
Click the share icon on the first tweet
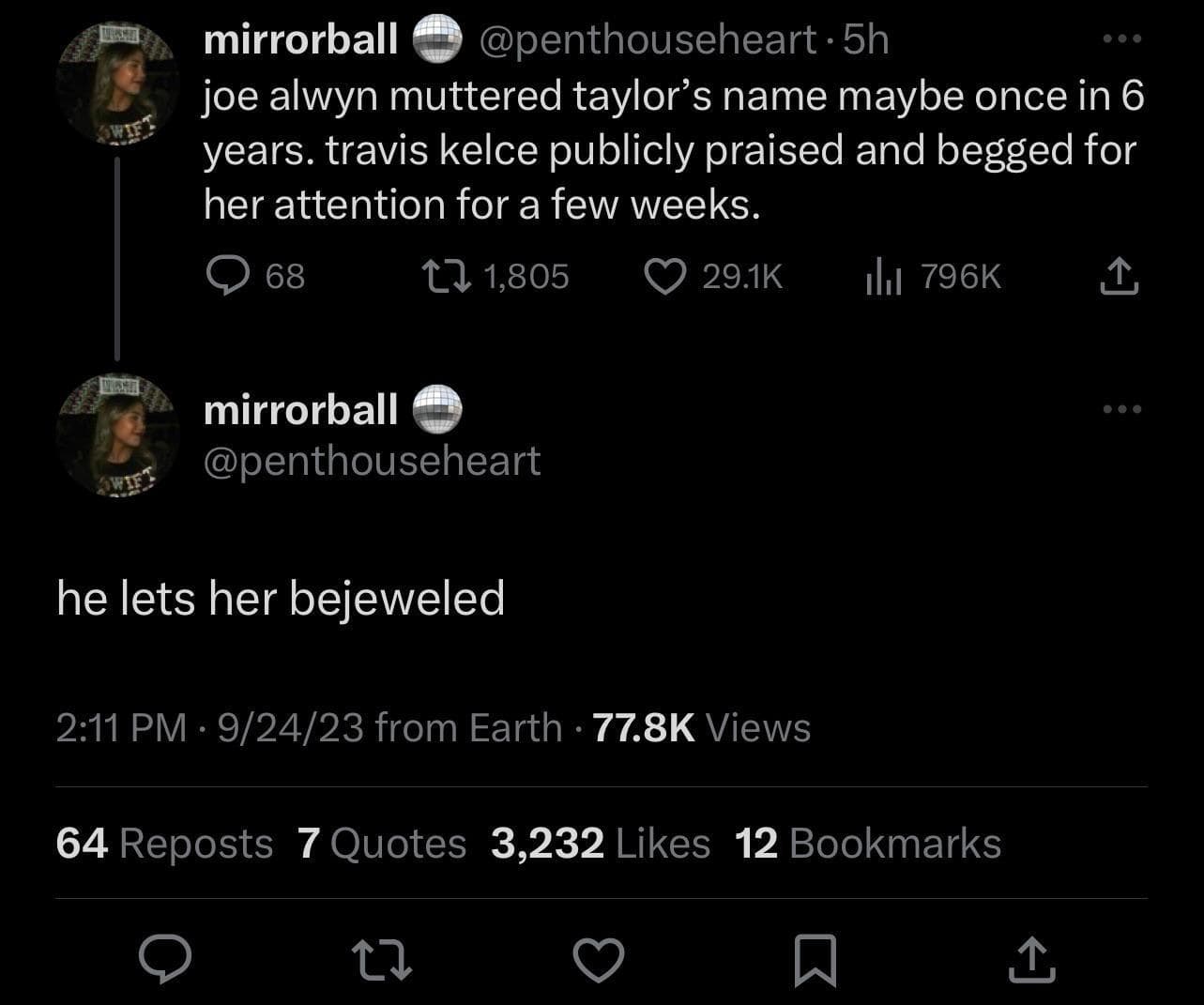pyautogui.click(x=1118, y=275)
